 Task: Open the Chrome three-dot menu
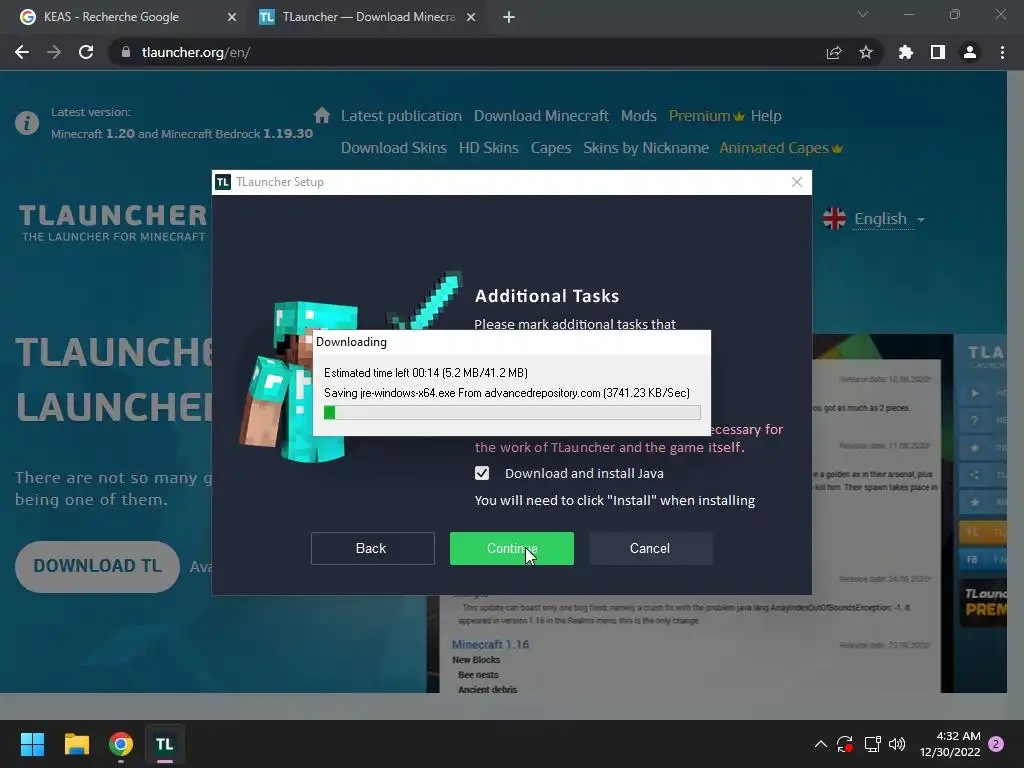1002,52
